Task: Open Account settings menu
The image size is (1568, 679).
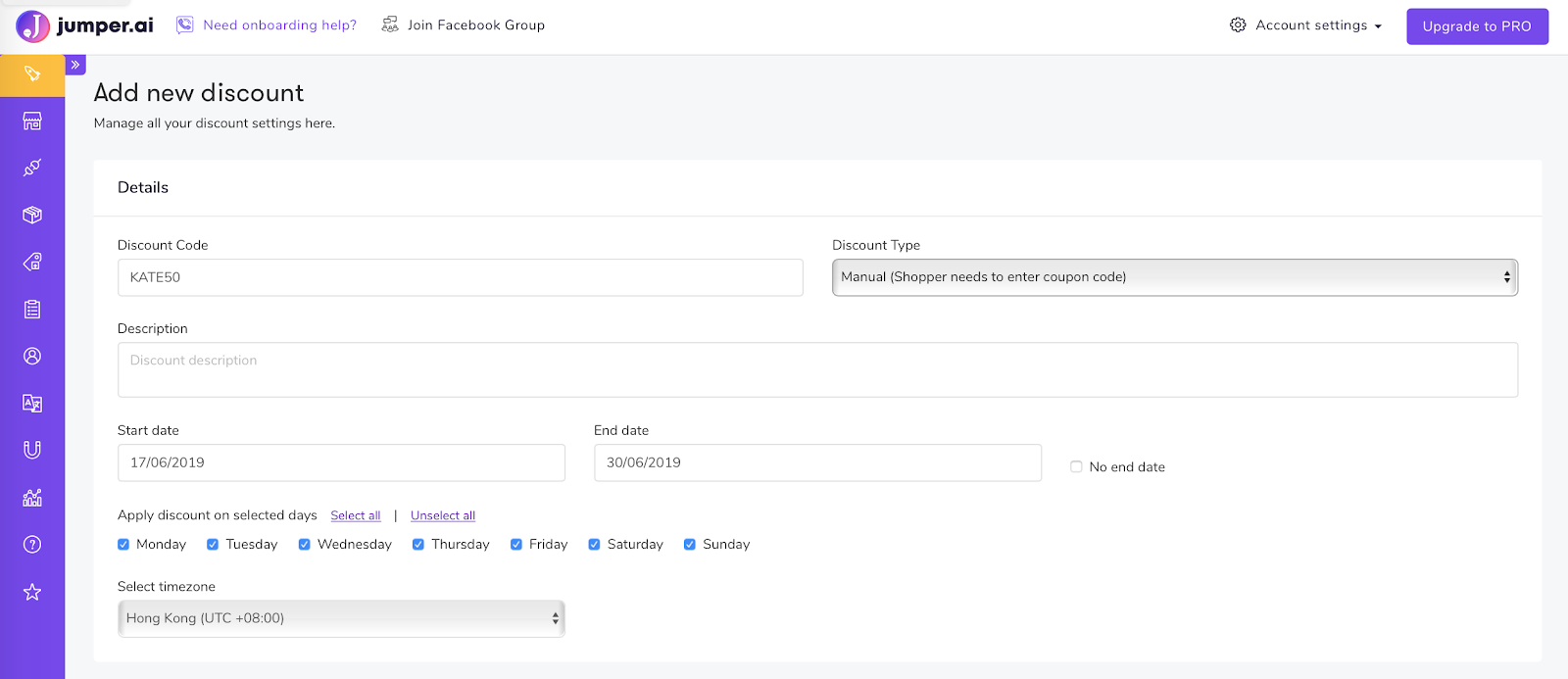Action: click(x=1306, y=25)
